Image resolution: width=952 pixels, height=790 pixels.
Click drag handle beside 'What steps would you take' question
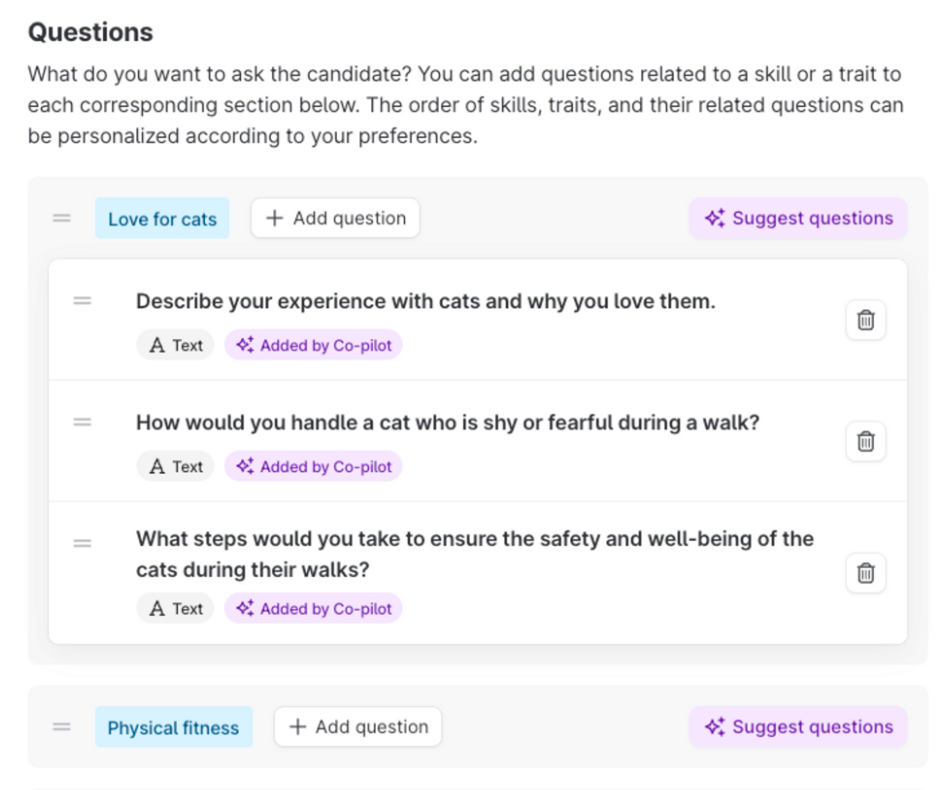(82, 543)
